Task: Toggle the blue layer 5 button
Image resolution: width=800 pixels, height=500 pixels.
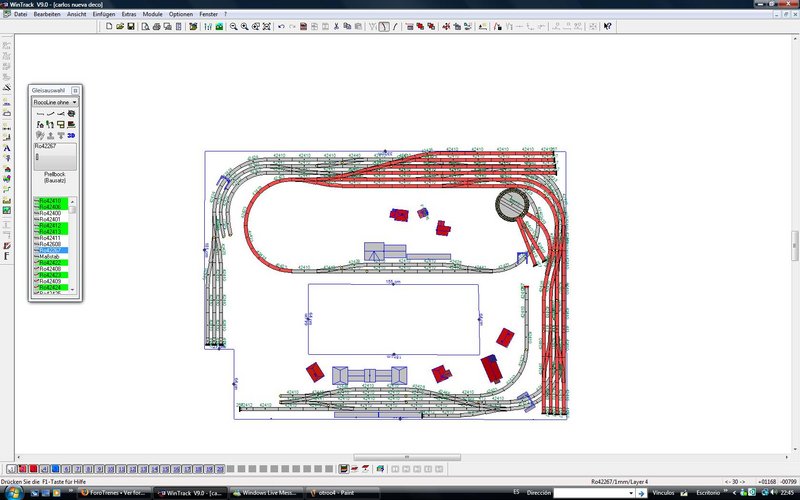Action: 55,469
